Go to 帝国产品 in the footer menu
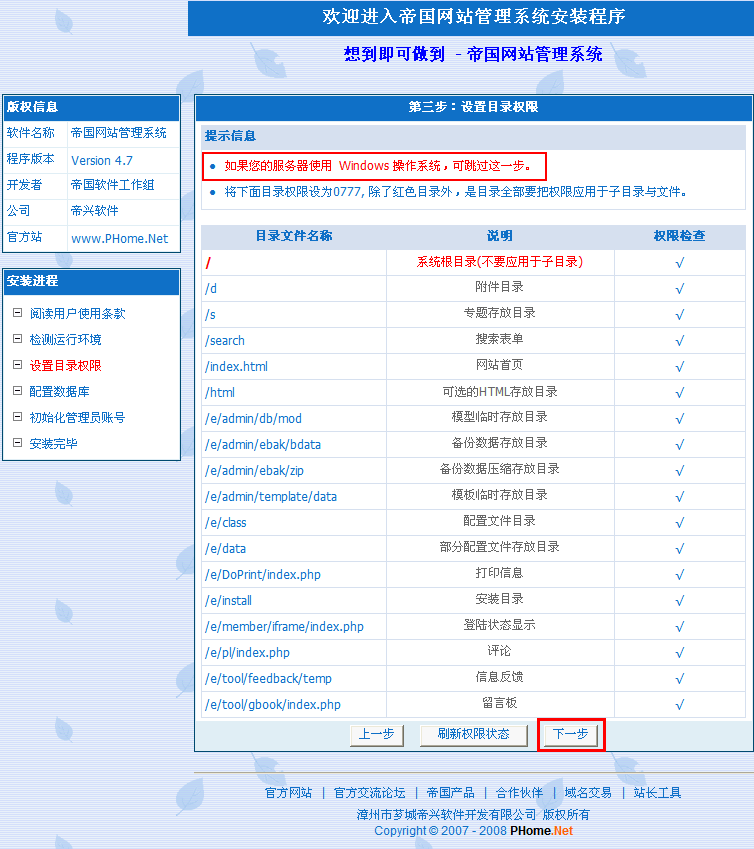Screen dimensions: 754x849 tap(450, 793)
